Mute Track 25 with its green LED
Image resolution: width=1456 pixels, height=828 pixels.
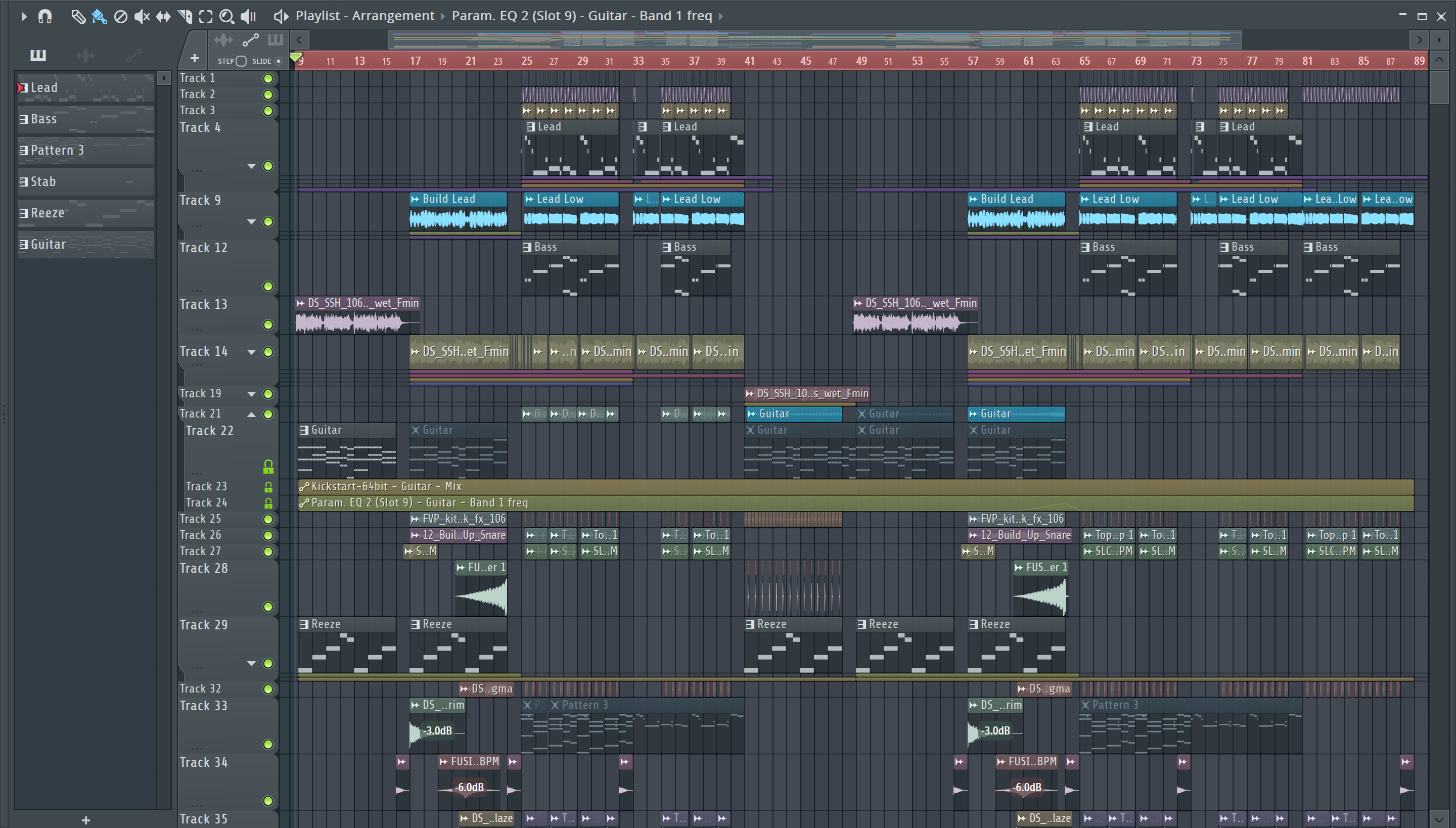pos(268,519)
